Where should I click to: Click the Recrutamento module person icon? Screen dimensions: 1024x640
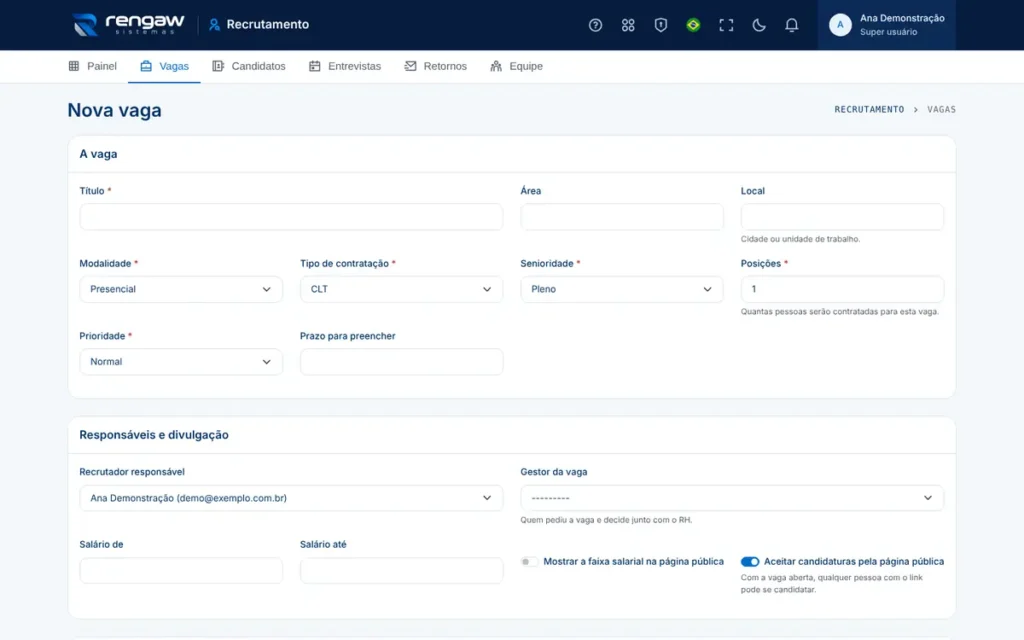(214, 25)
